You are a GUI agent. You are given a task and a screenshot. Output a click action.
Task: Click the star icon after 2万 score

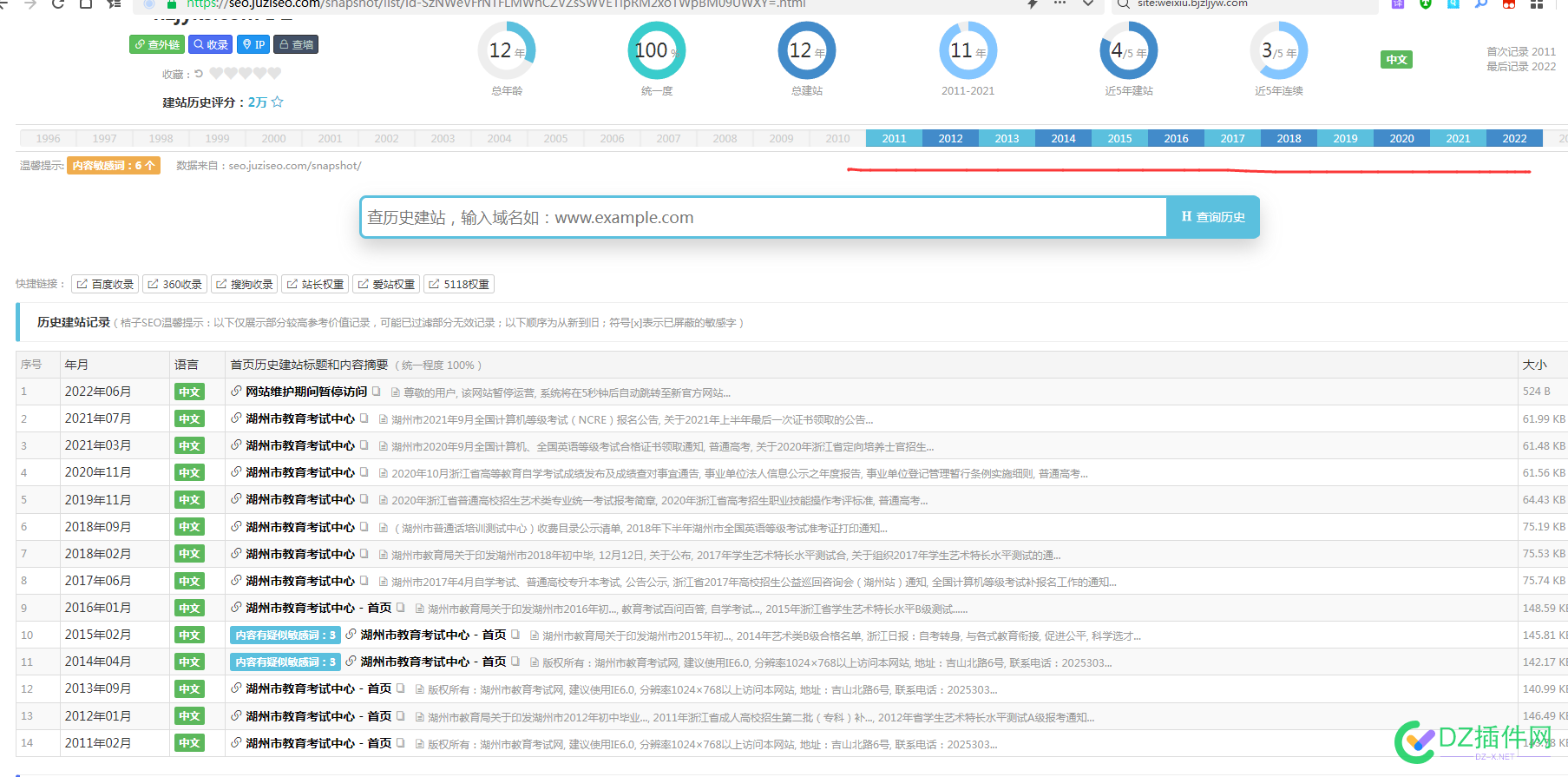[x=278, y=102]
